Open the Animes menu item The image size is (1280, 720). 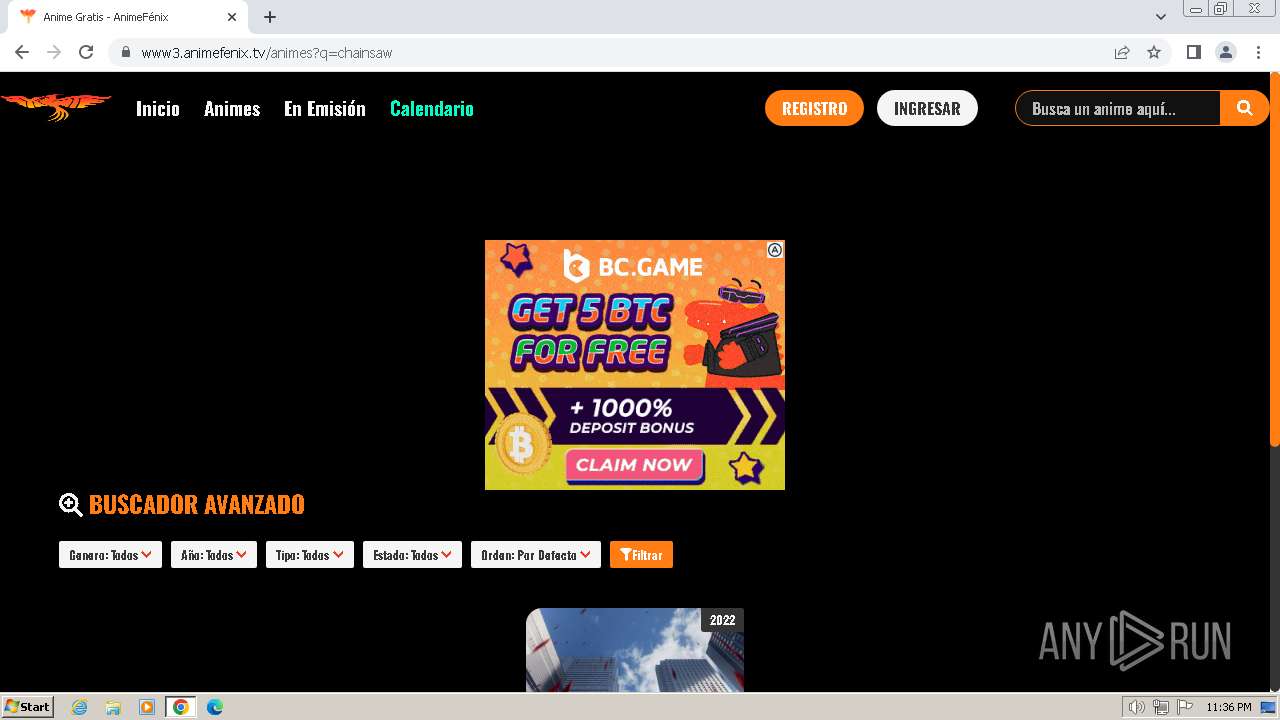point(232,108)
